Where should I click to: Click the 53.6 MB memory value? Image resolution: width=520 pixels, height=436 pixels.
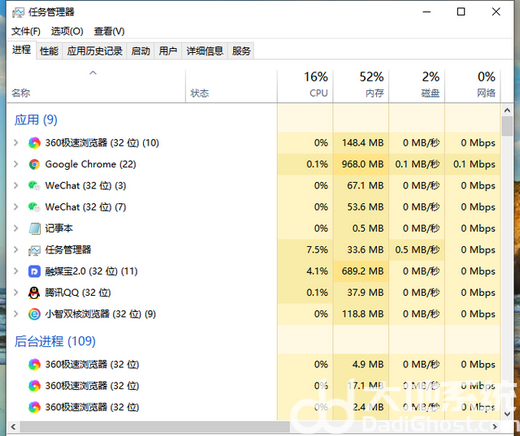[x=365, y=207]
